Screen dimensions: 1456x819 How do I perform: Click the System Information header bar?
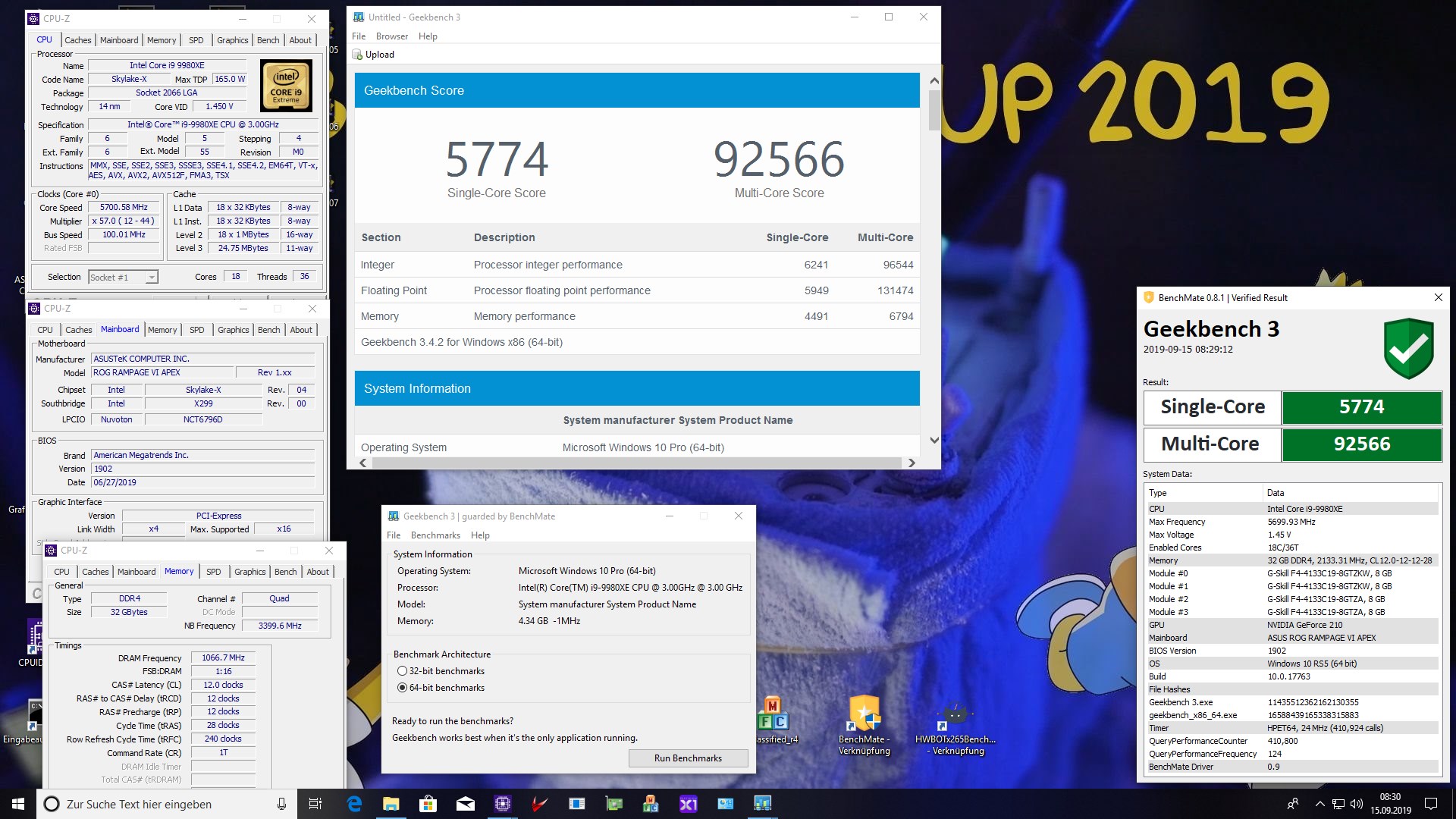point(637,388)
